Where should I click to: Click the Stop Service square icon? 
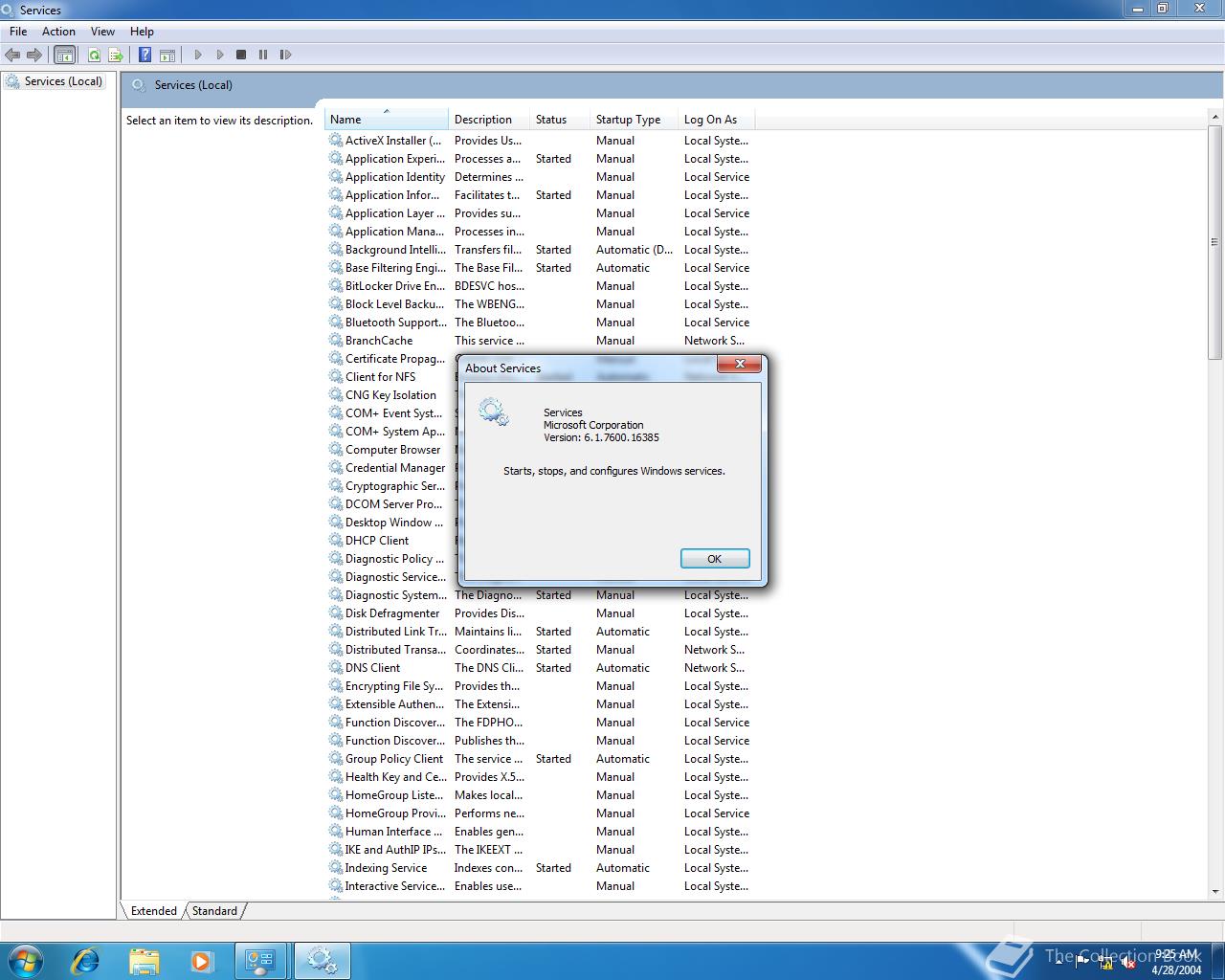[241, 55]
